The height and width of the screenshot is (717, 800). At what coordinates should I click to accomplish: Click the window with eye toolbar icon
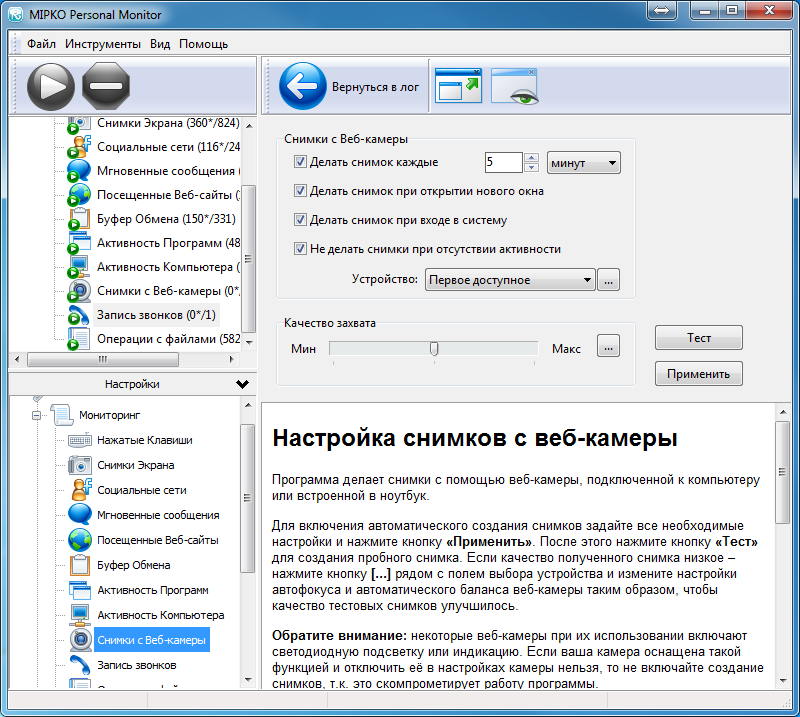pos(514,86)
